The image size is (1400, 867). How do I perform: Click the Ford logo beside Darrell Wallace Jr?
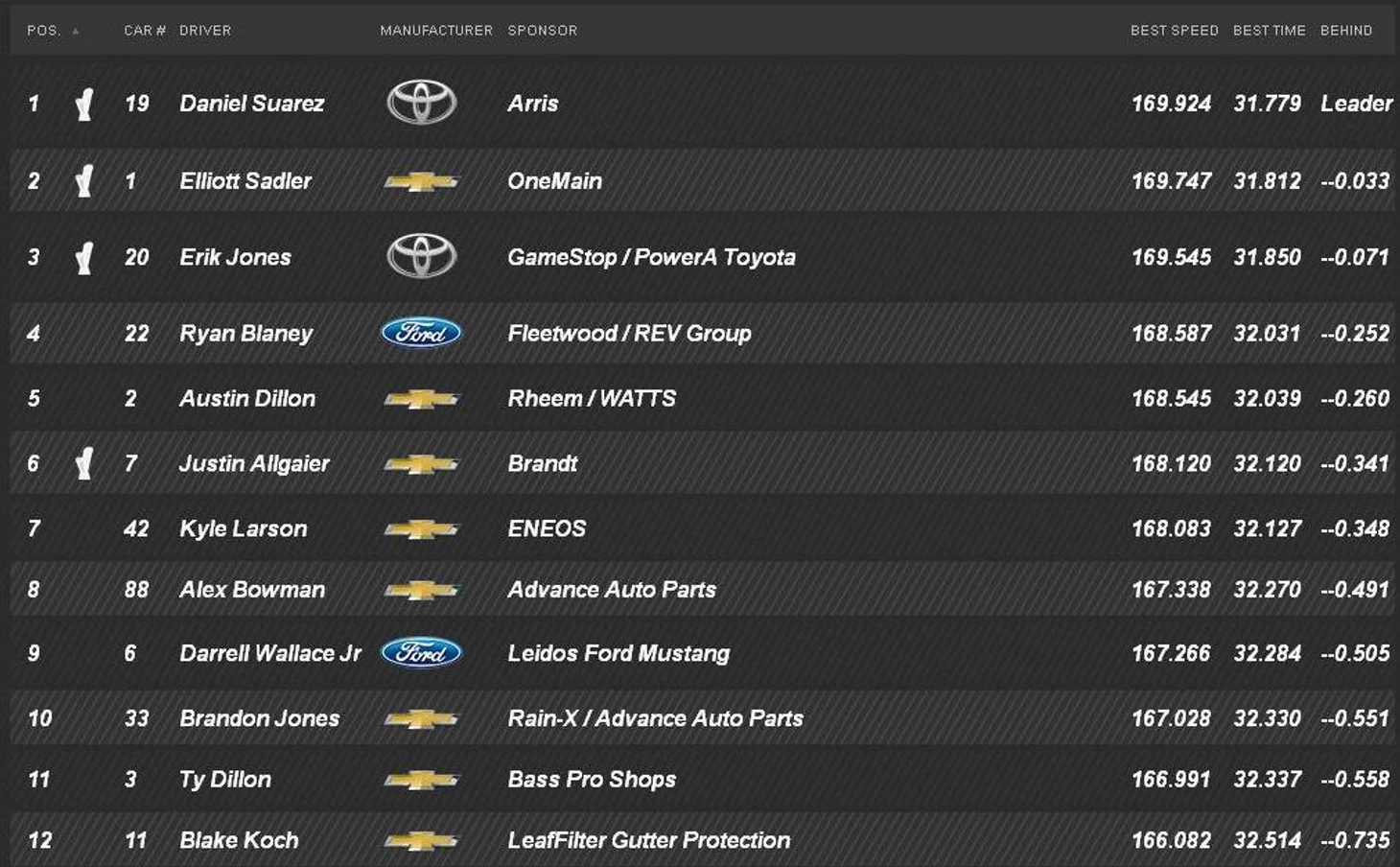click(421, 653)
